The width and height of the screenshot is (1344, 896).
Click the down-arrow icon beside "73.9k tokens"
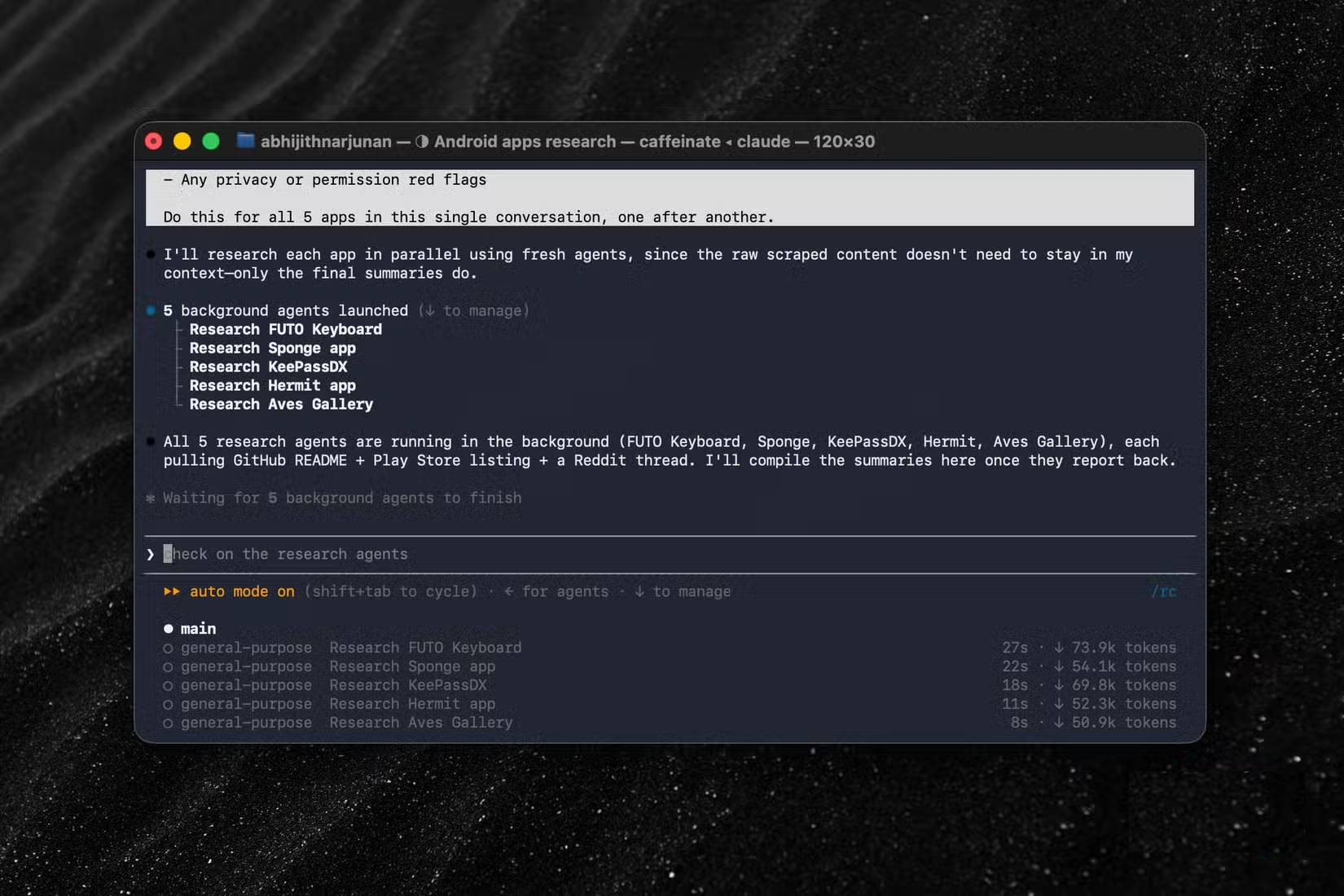[x=1059, y=648]
